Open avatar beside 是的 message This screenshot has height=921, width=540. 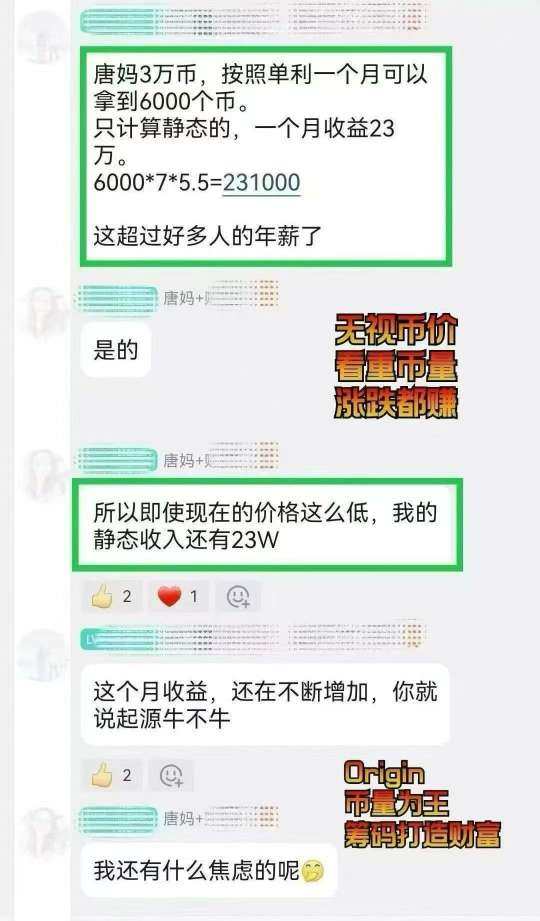(42, 312)
